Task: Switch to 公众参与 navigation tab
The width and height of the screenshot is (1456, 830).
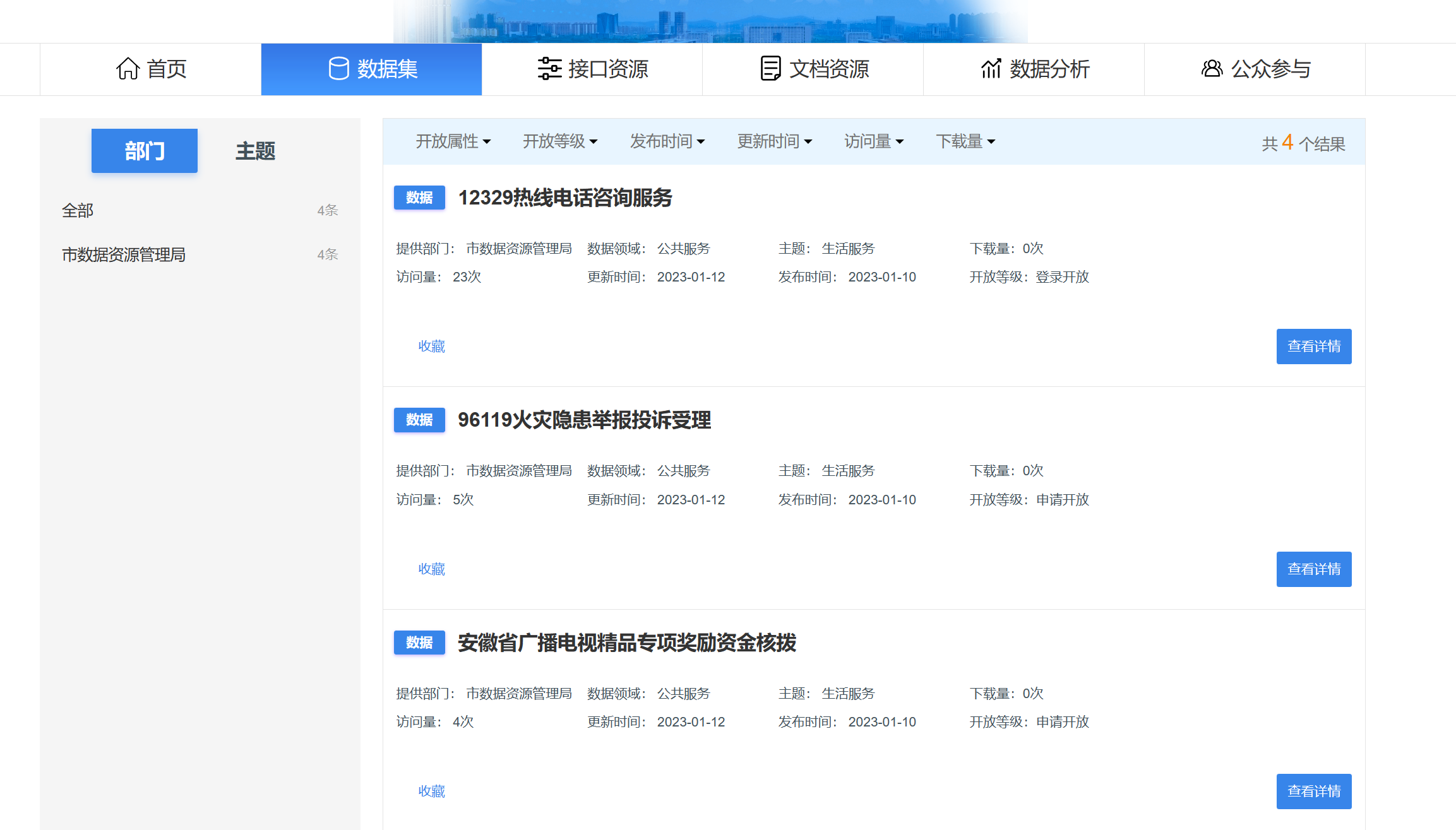Action: click(x=1255, y=69)
